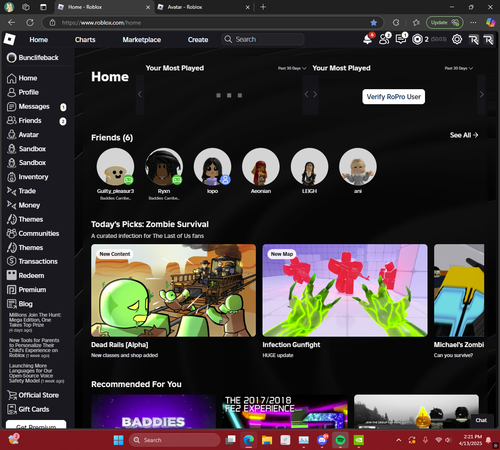Open Profile in the sidebar
This screenshot has width=500, height=450.
pyautogui.click(x=23, y=92)
